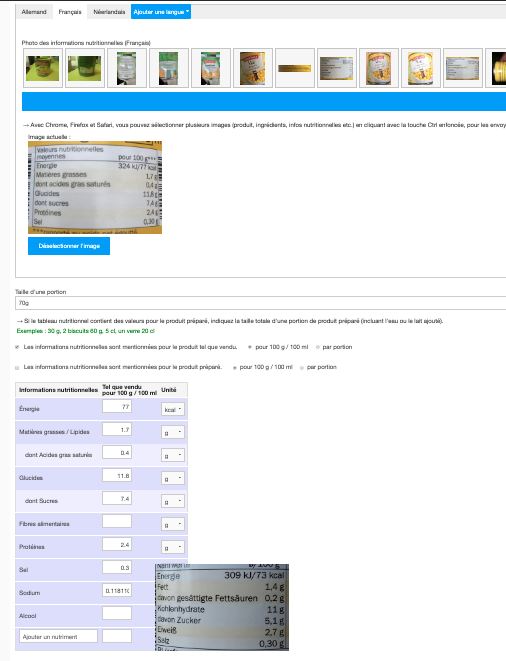Select 'par portion' radio for produit préparé
506x661 pixels.
(302, 368)
